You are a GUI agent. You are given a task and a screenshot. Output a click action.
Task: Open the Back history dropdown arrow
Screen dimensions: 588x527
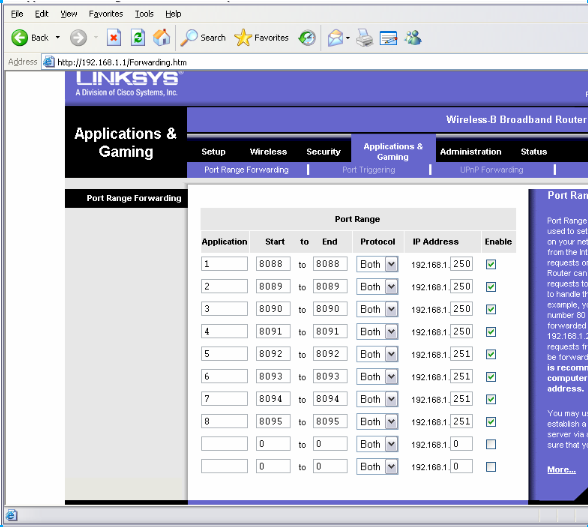point(58,38)
